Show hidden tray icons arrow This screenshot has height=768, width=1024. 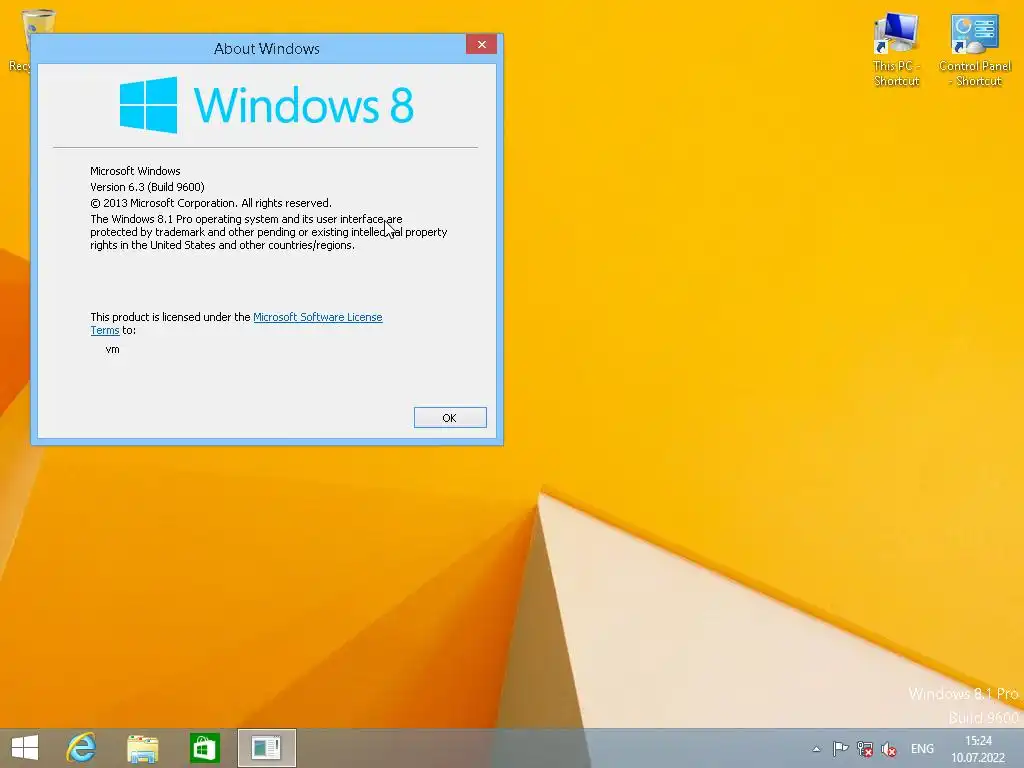point(816,749)
